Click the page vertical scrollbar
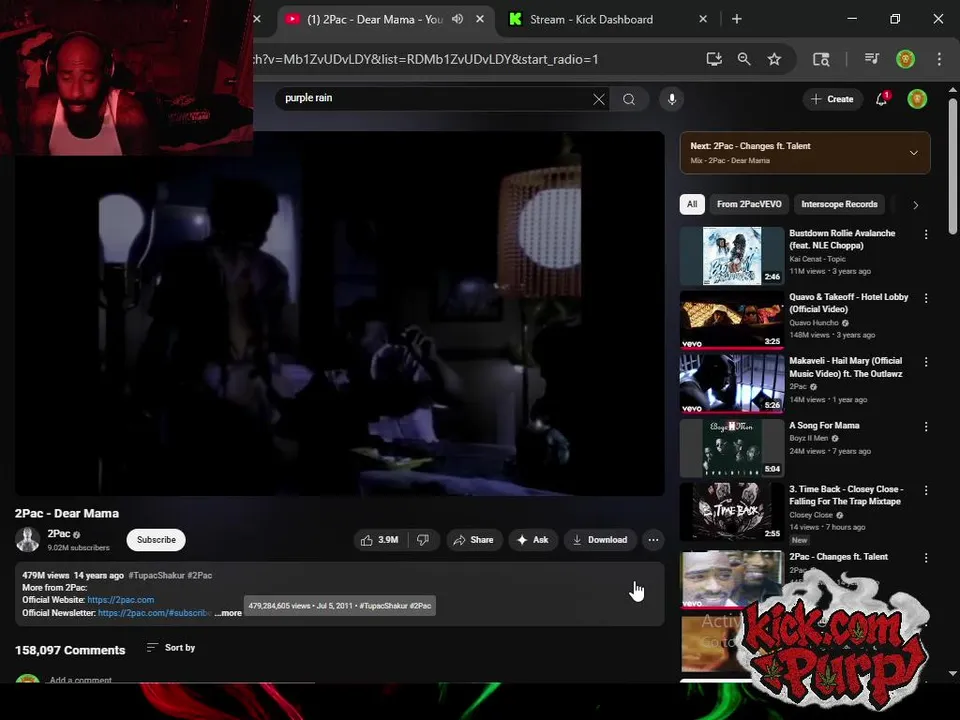 coord(953,165)
